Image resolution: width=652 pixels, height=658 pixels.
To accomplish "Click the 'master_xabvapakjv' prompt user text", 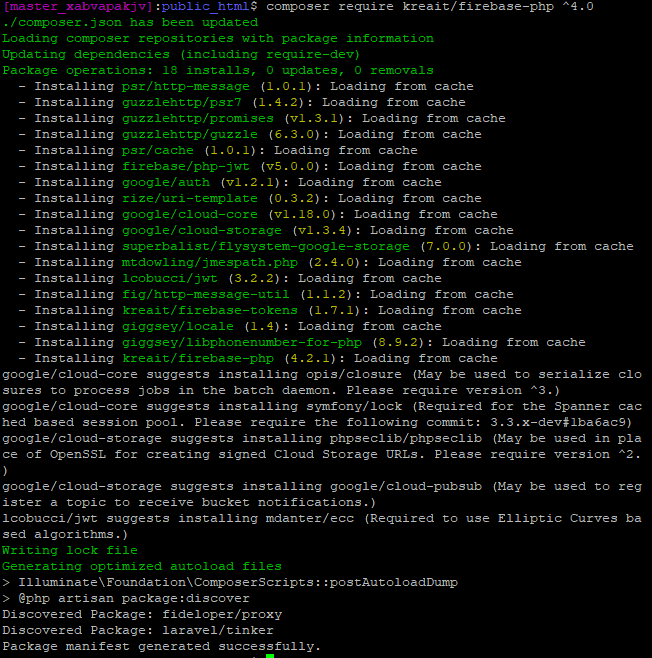I will [78, 7].
